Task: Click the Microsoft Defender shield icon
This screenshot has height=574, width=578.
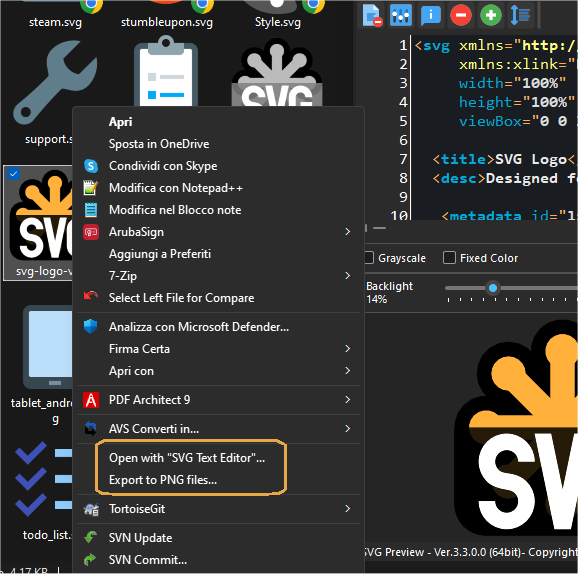Action: click(x=90, y=327)
